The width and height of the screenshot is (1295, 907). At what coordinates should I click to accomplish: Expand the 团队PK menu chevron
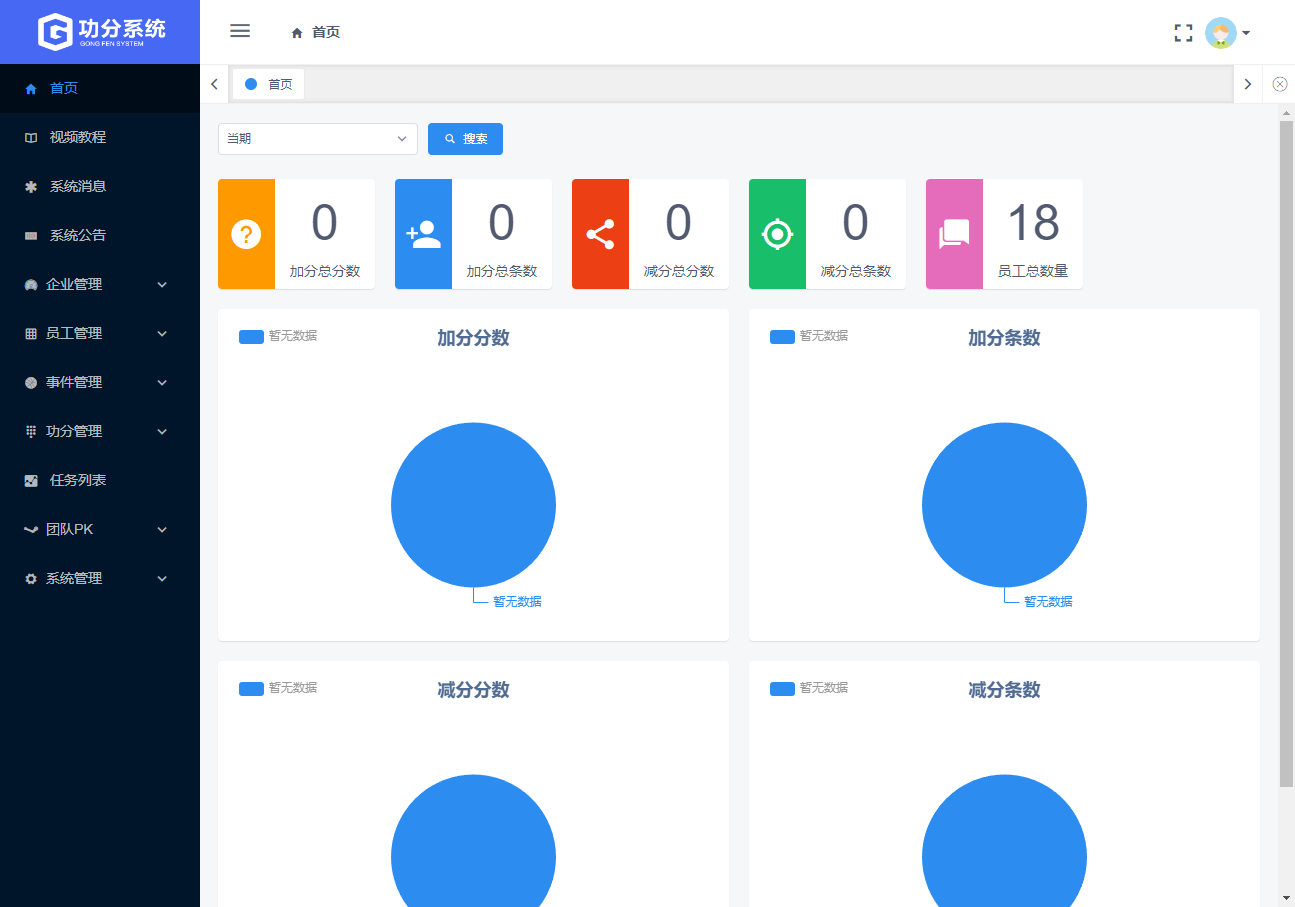(x=162, y=530)
